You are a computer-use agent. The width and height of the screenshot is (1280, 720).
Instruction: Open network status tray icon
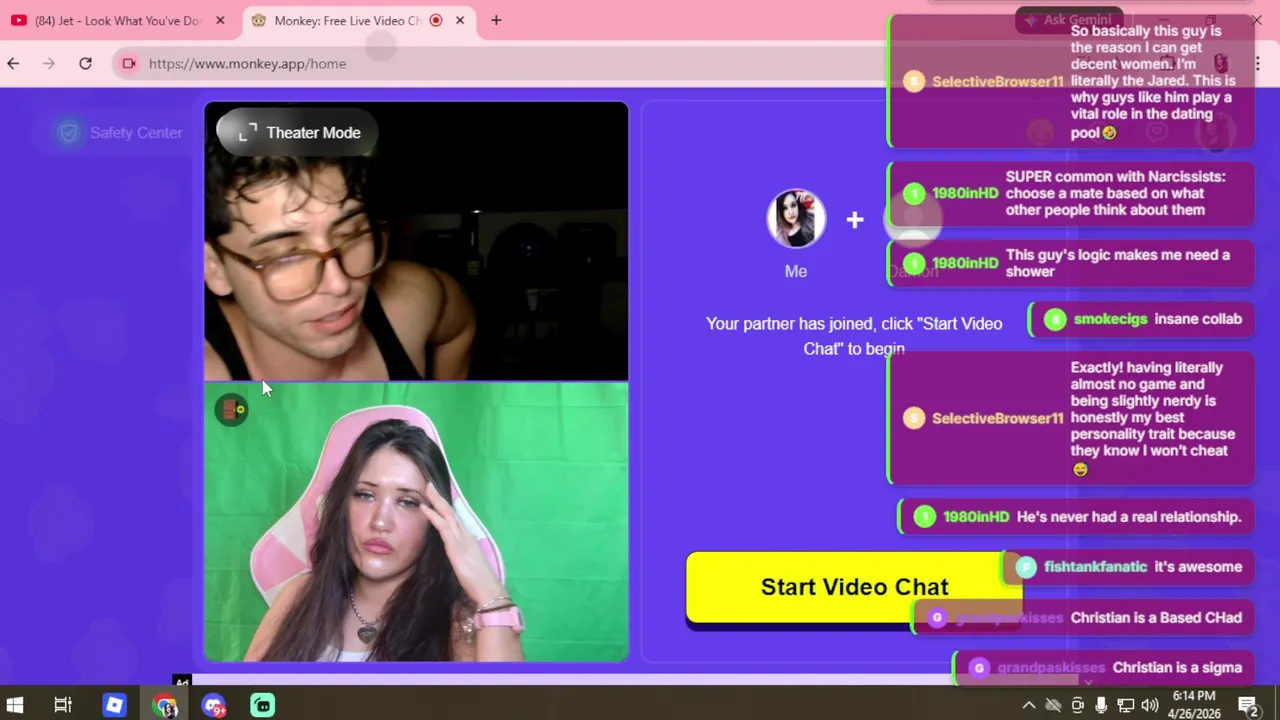click(x=1125, y=705)
